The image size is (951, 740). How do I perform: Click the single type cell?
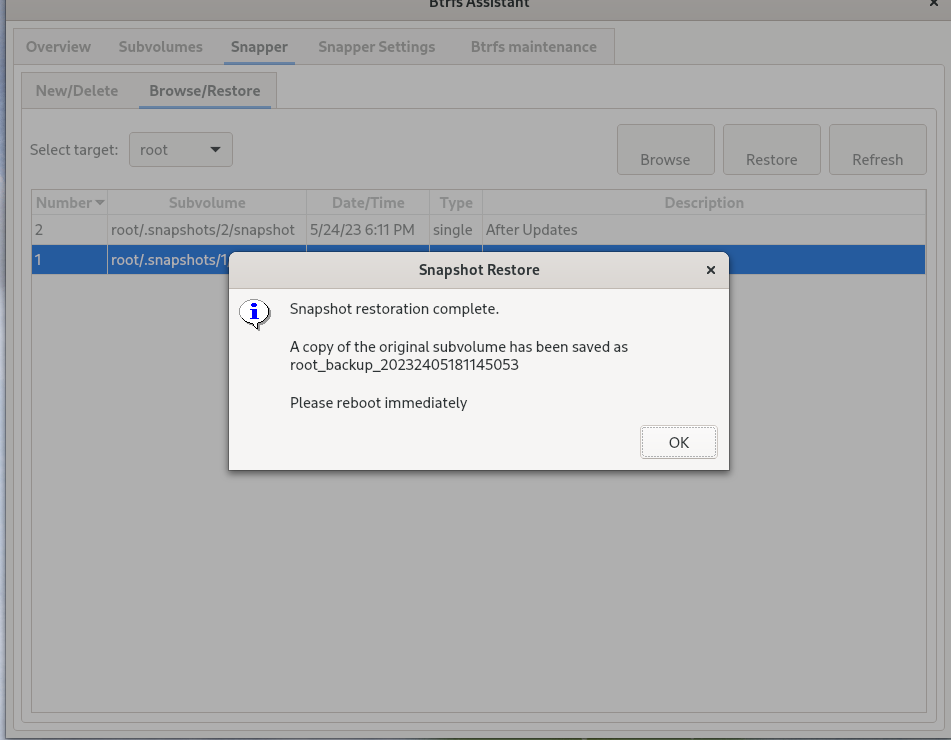pos(456,230)
